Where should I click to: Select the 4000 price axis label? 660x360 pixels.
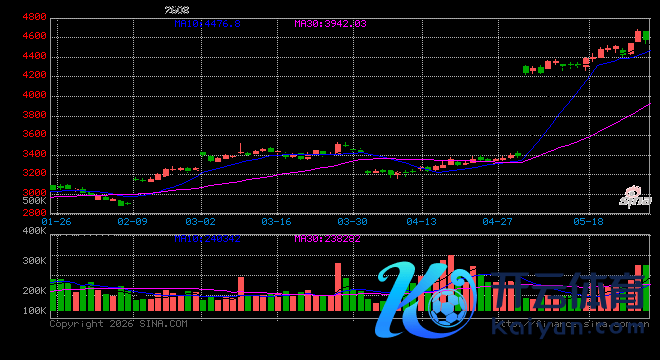tap(34, 95)
